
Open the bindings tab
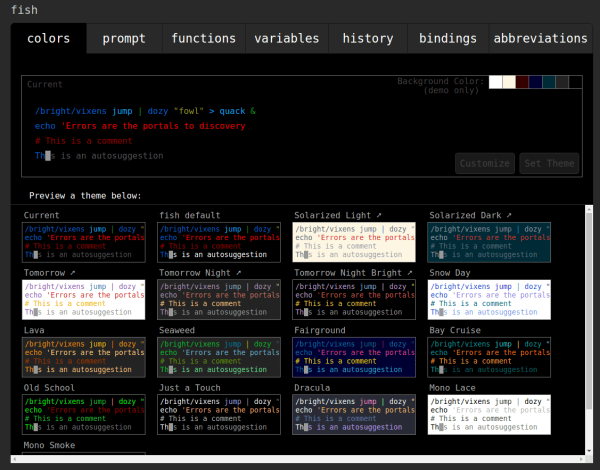pyautogui.click(x=448, y=39)
